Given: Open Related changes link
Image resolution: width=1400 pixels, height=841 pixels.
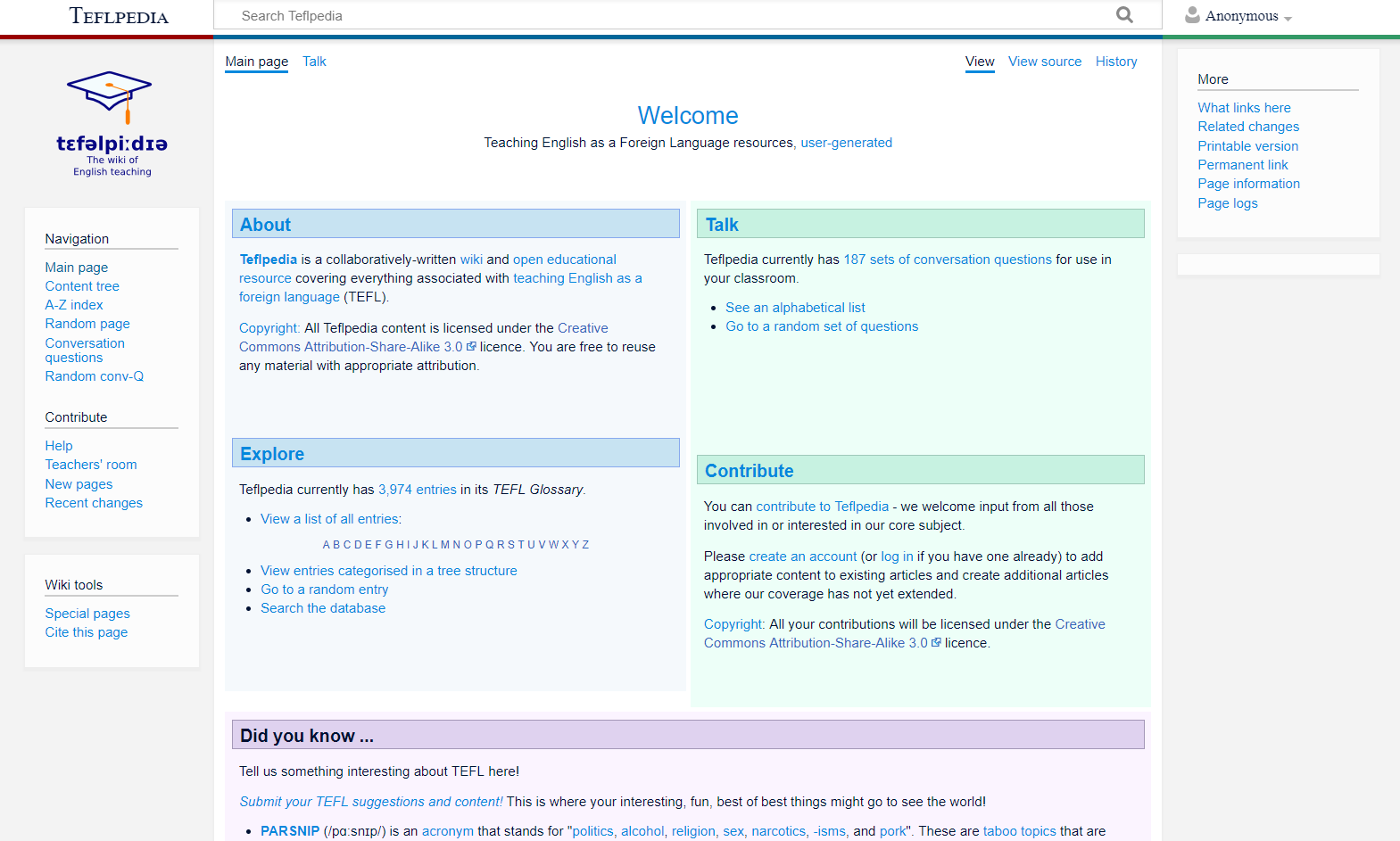Looking at the screenshot, I should pos(1248,127).
